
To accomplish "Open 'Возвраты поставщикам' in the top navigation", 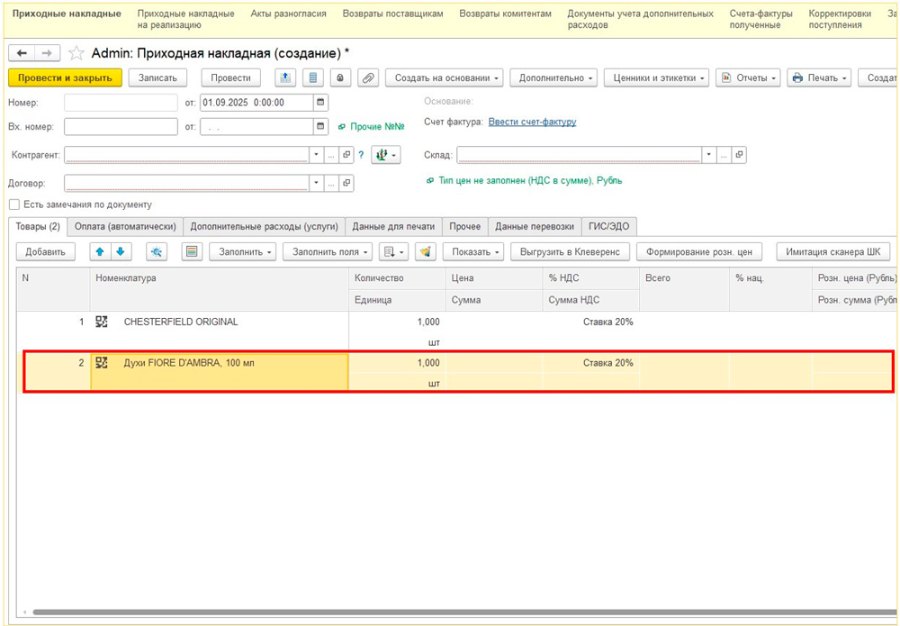I will click(x=393, y=14).
